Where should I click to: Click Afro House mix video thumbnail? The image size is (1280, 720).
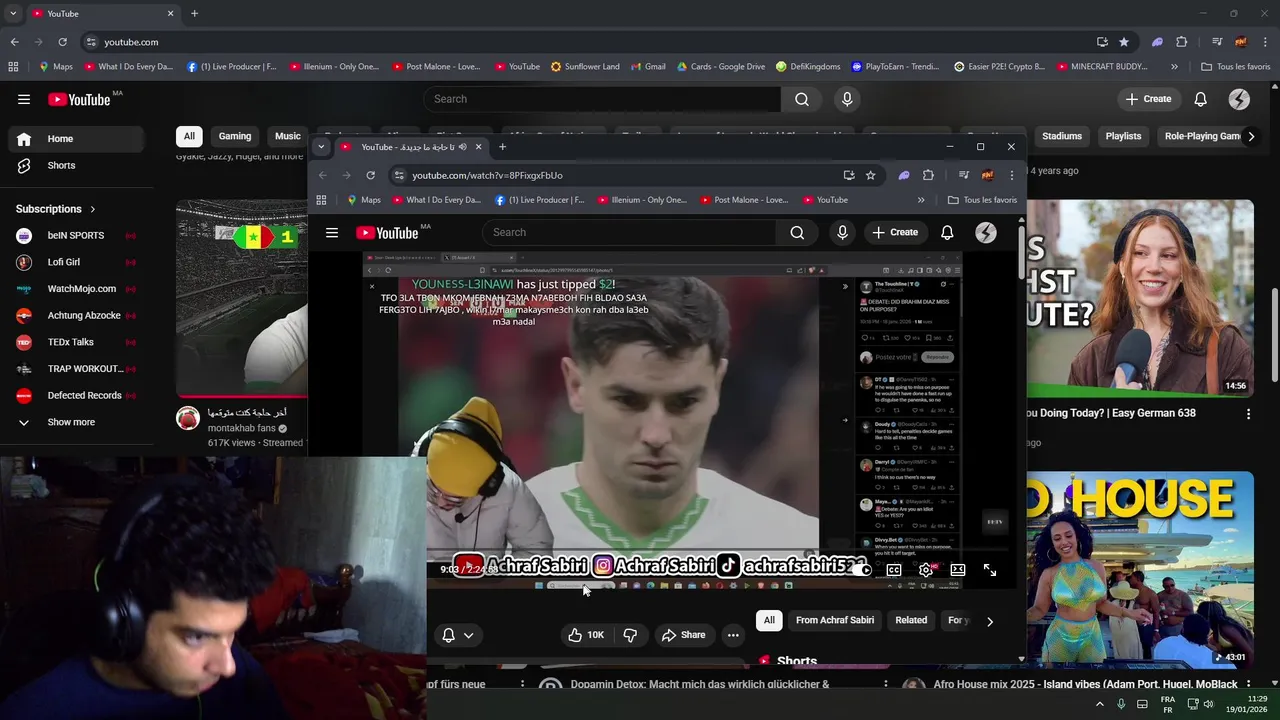pyautogui.click(x=1140, y=569)
